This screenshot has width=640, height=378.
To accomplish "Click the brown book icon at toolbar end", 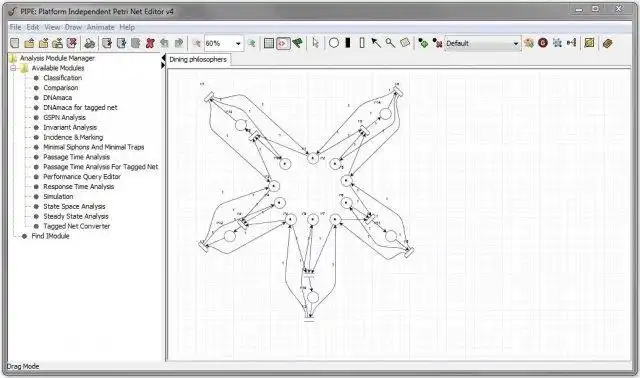I will pos(607,43).
